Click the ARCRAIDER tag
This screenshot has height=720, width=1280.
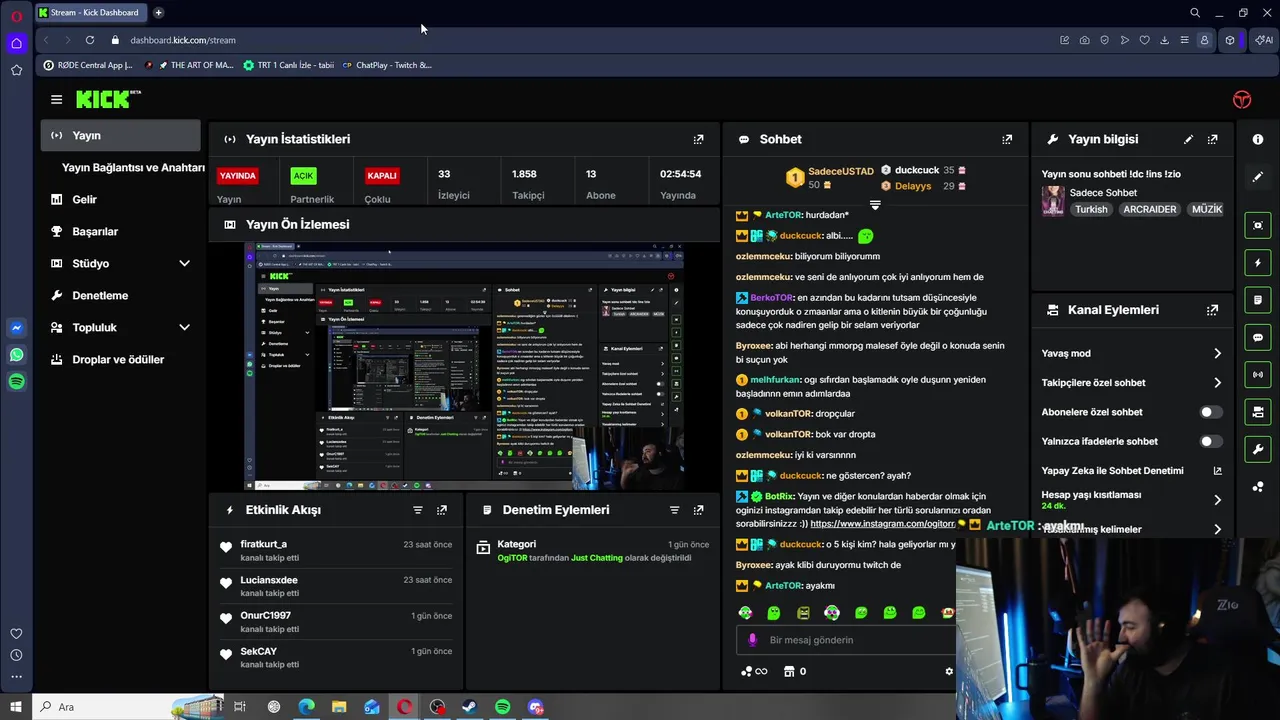[x=1149, y=209]
